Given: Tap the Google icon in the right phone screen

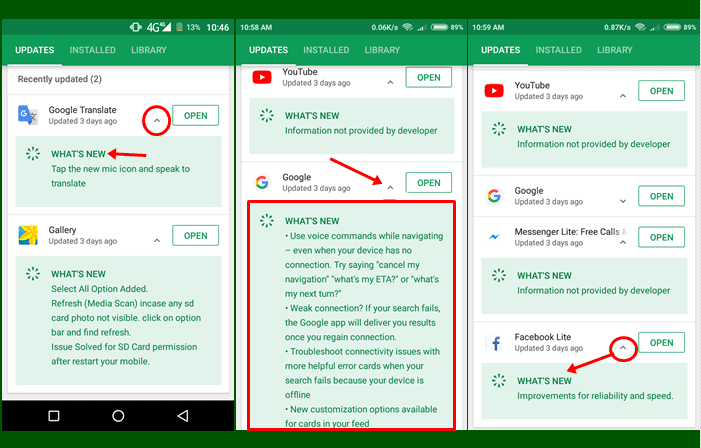Looking at the screenshot, I should point(494,196).
